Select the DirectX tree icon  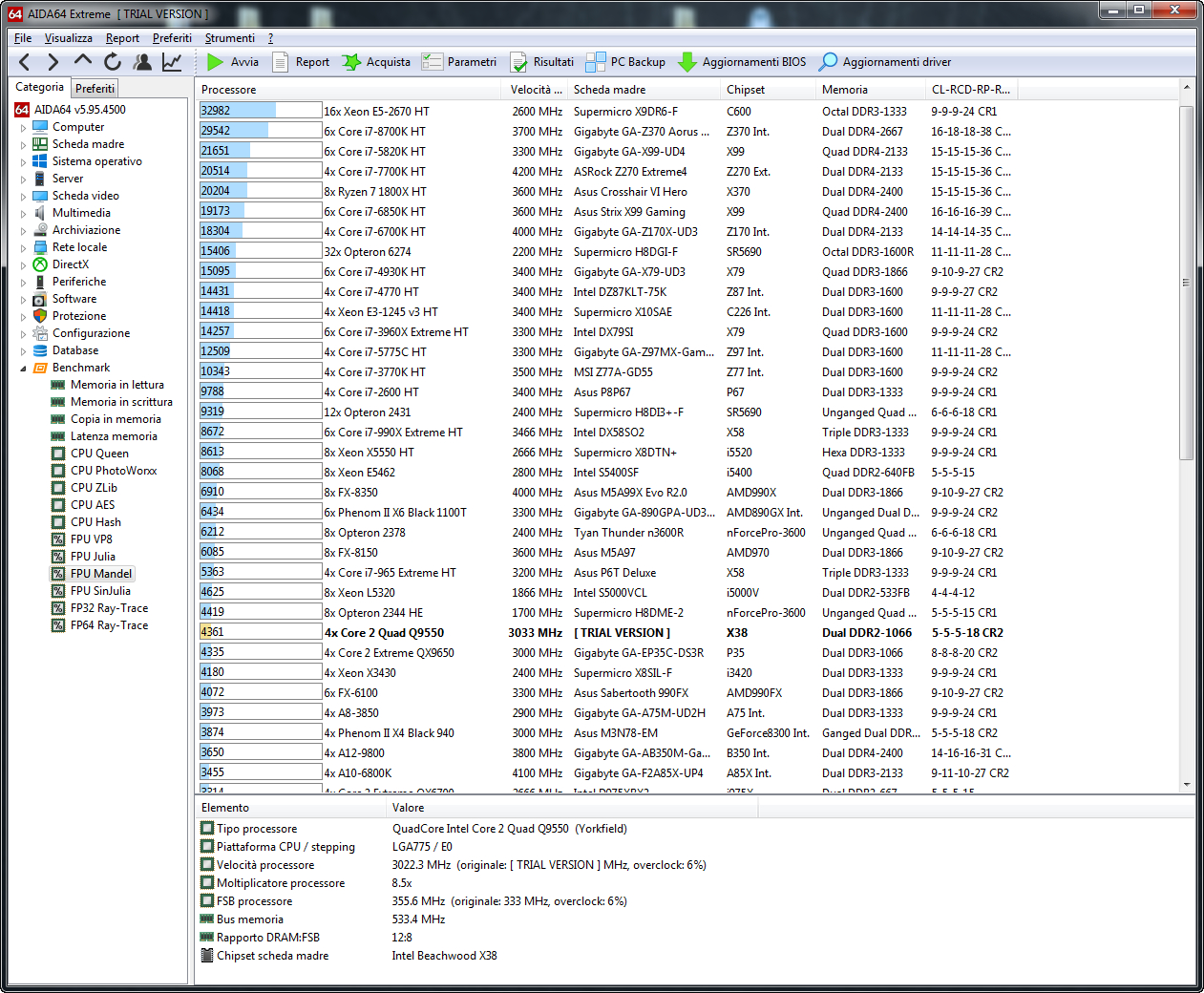click(40, 264)
